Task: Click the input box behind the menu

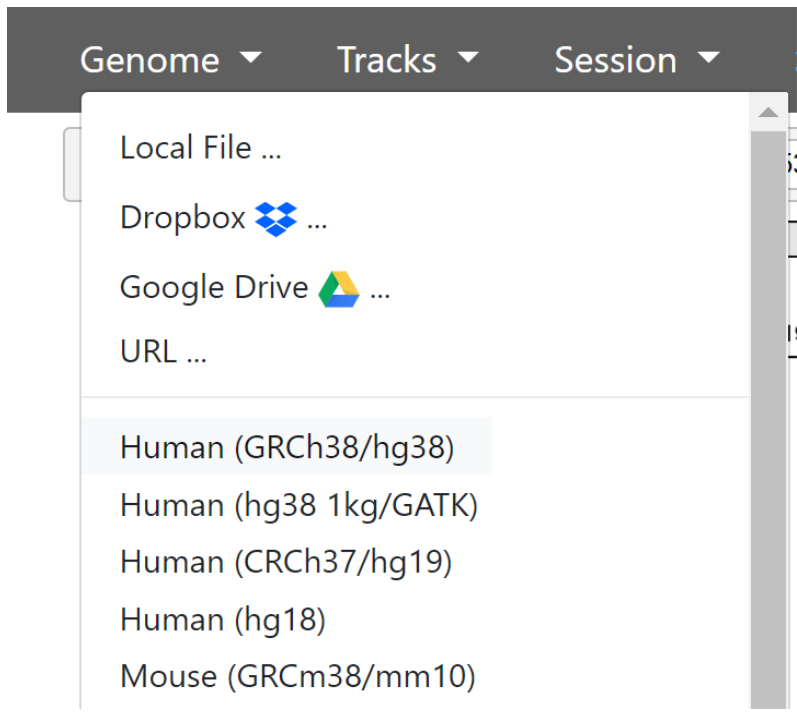Action: [x=72, y=164]
